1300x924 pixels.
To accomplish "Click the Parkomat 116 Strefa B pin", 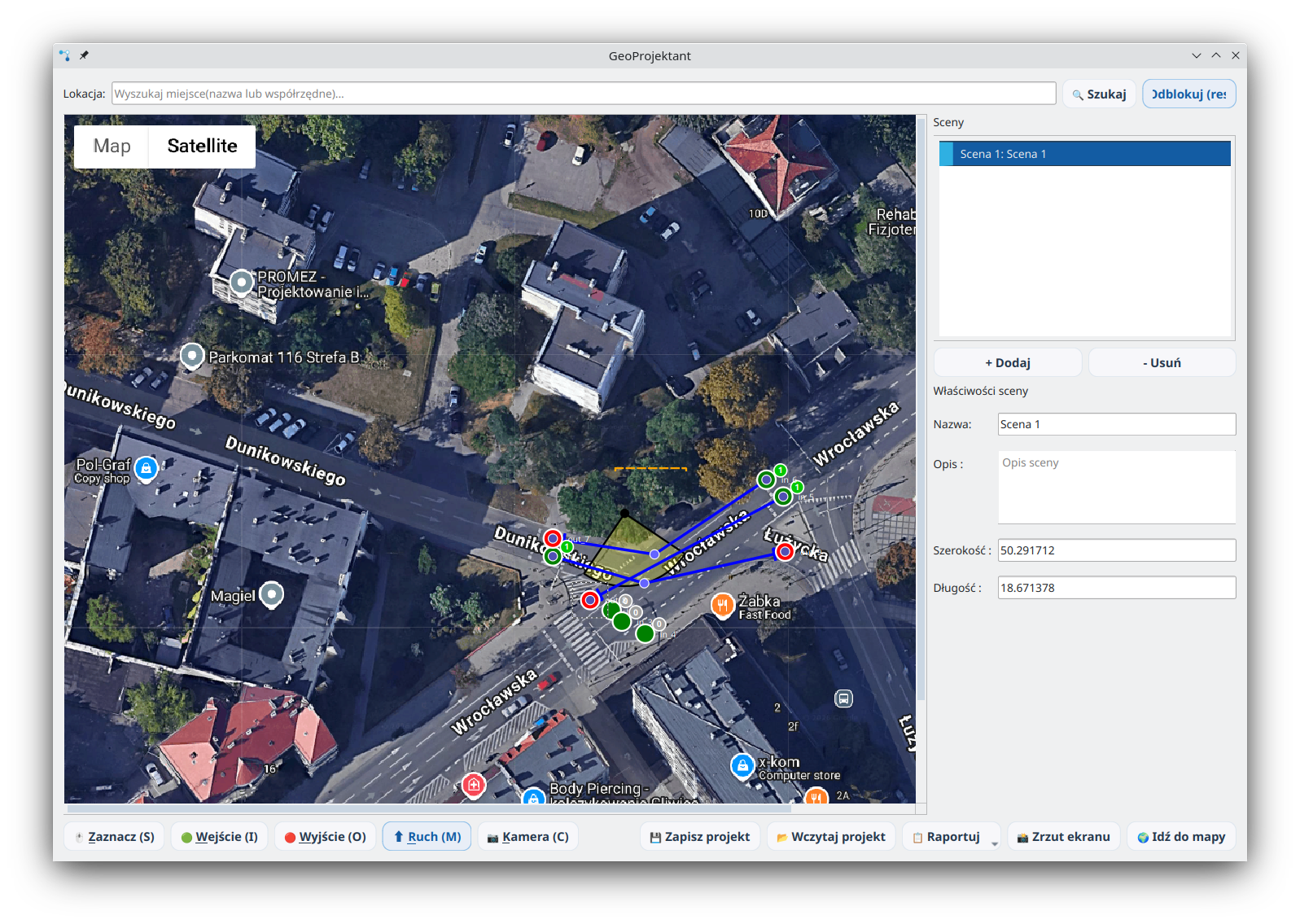I will 191,356.
